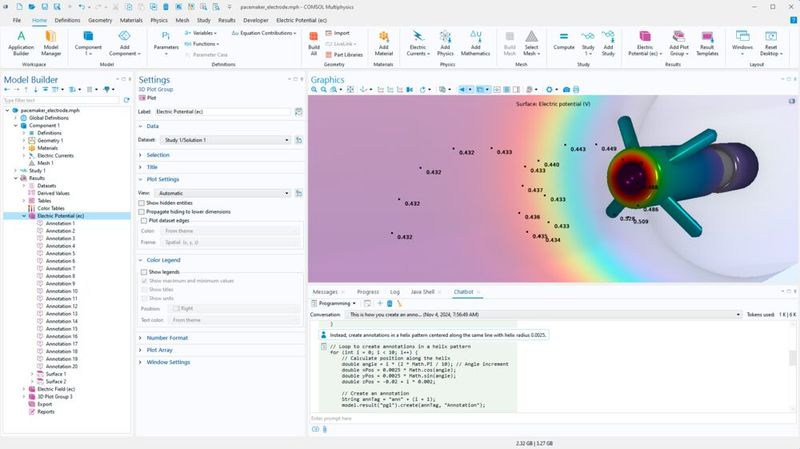Select Mesh 1 node in the tree
Image resolution: width=800 pixels, height=449 pixels.
[45, 163]
